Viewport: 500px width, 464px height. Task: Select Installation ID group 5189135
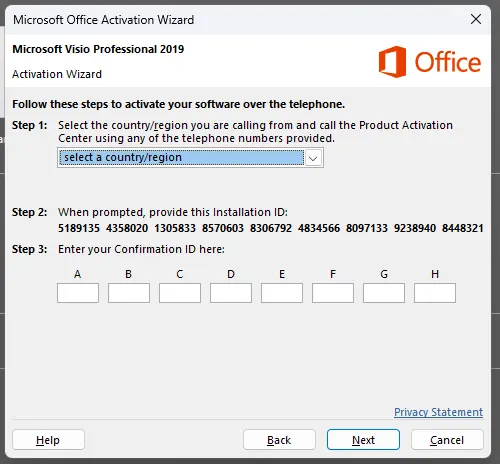(79, 228)
